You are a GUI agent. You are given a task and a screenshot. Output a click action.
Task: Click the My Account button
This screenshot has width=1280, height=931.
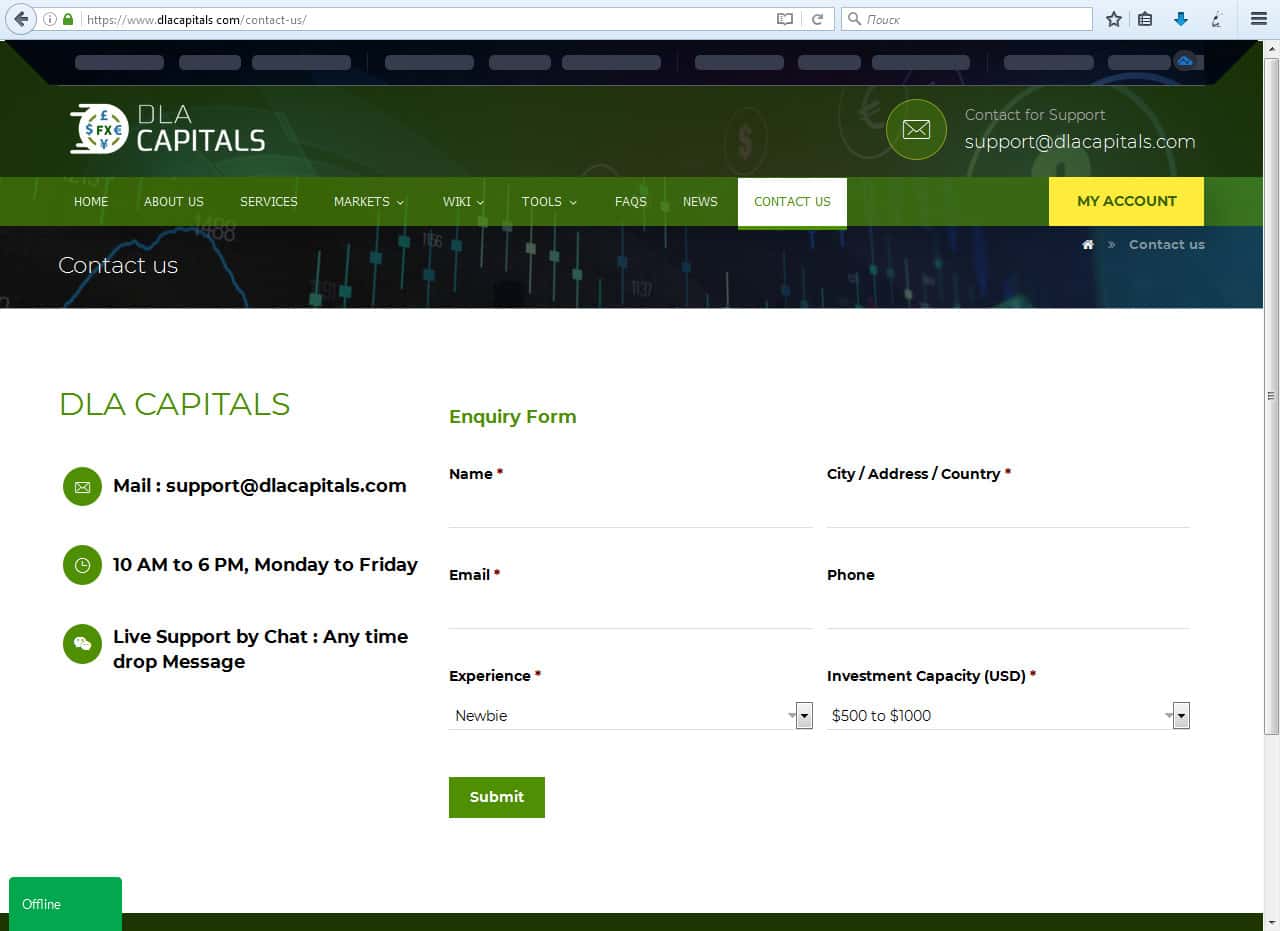pyautogui.click(x=1126, y=201)
